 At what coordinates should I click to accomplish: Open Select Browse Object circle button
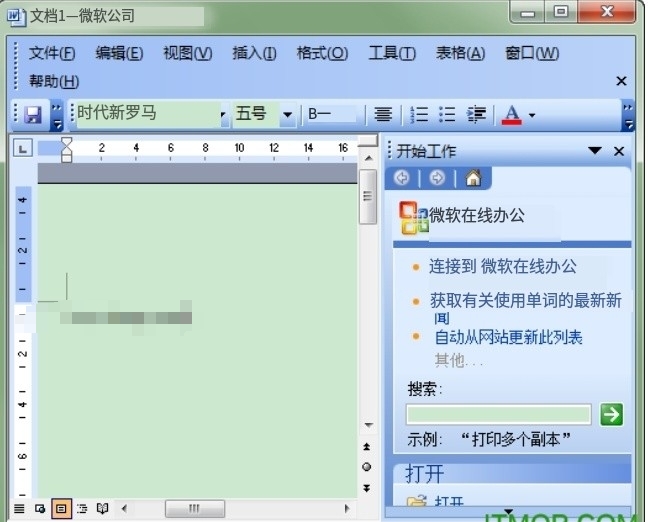[367, 467]
